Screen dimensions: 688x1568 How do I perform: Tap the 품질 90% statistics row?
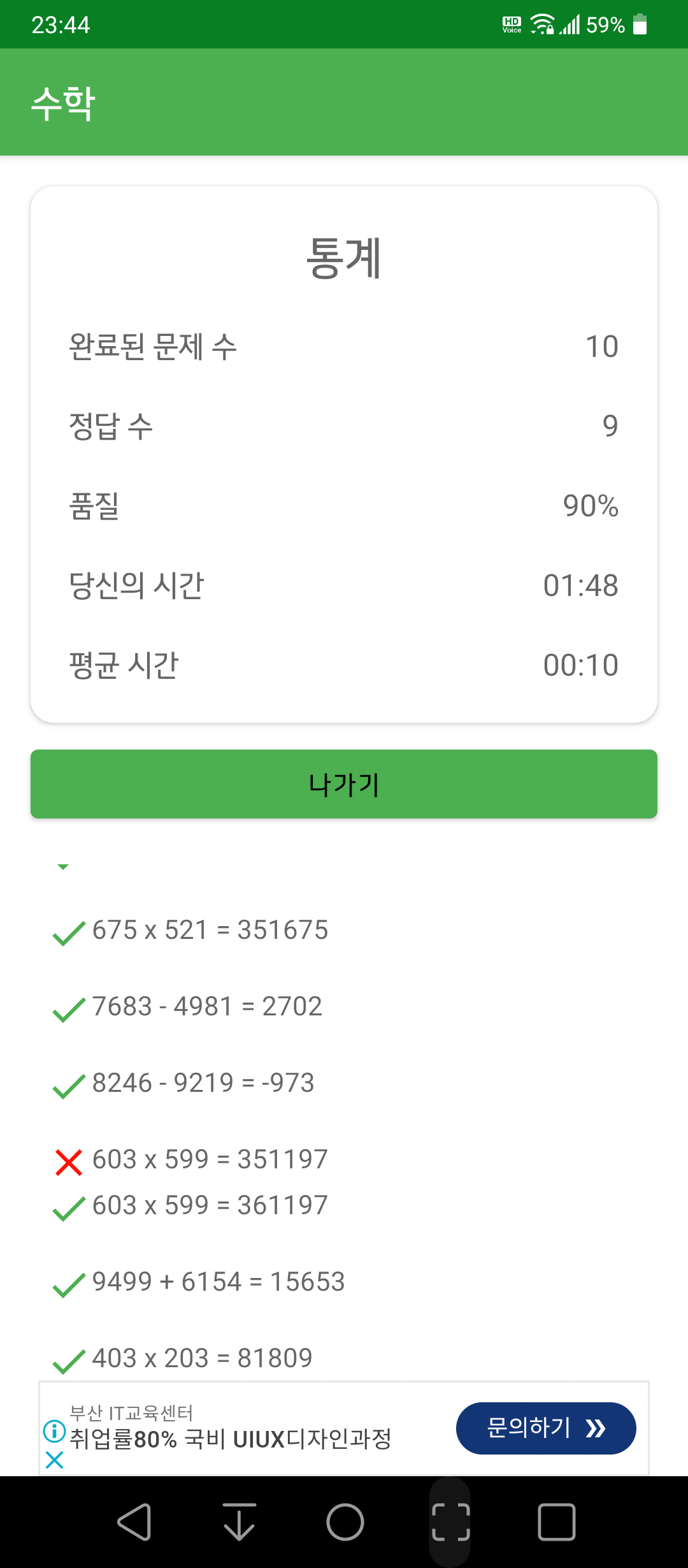tap(344, 506)
